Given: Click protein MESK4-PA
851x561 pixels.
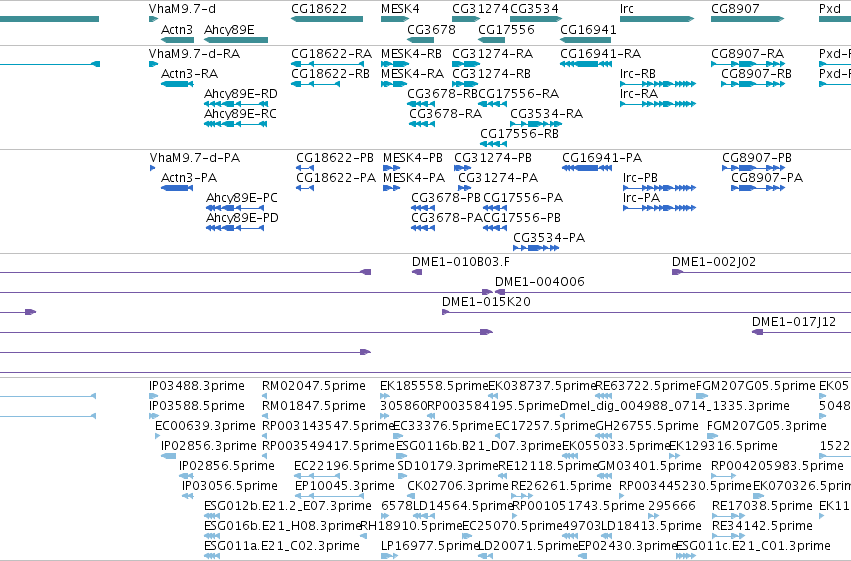Looking at the screenshot, I should pos(391,188).
